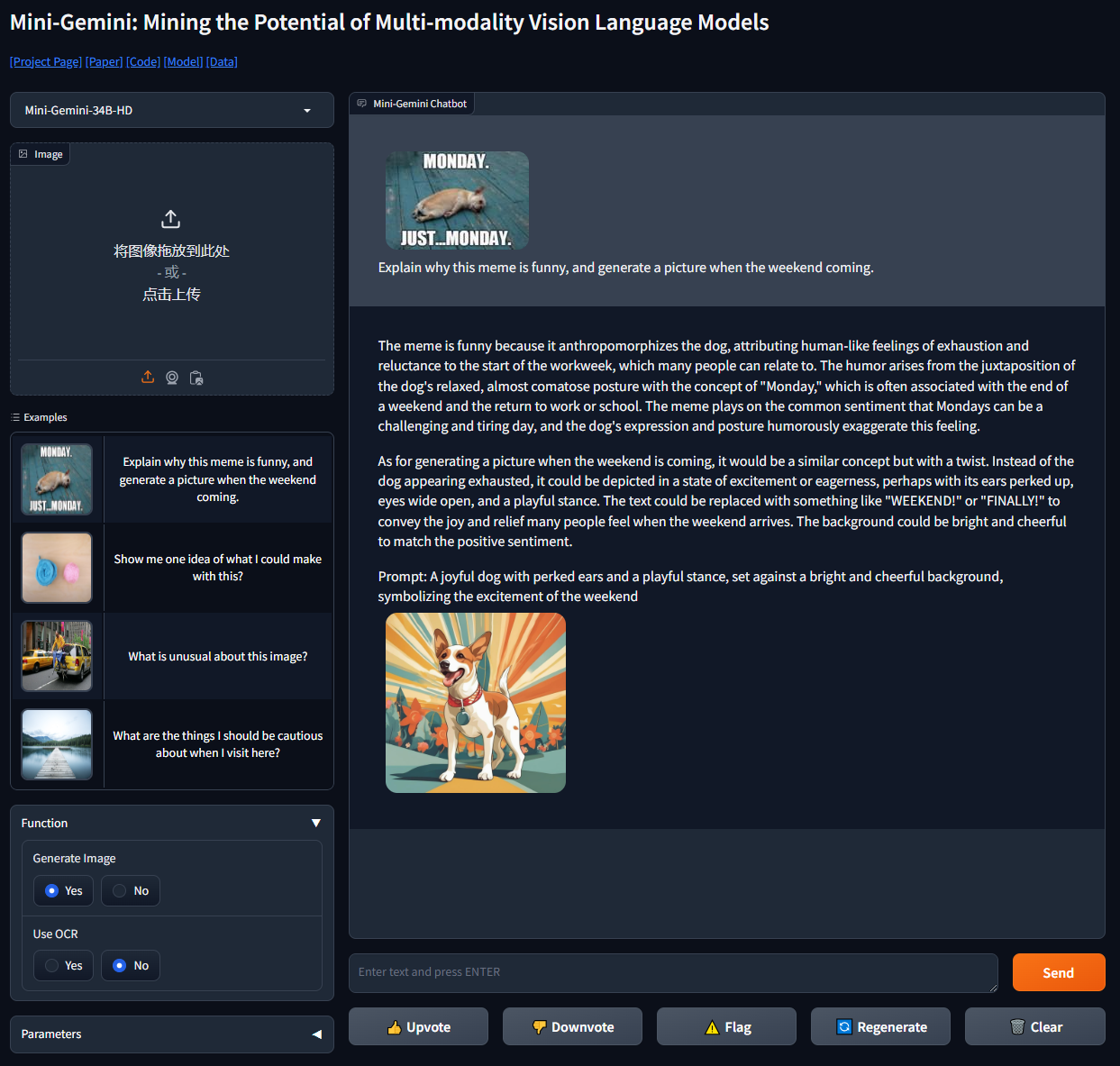Click the thumbs-down icon on Downvote
The width and height of the screenshot is (1120, 1066).
540,1027
